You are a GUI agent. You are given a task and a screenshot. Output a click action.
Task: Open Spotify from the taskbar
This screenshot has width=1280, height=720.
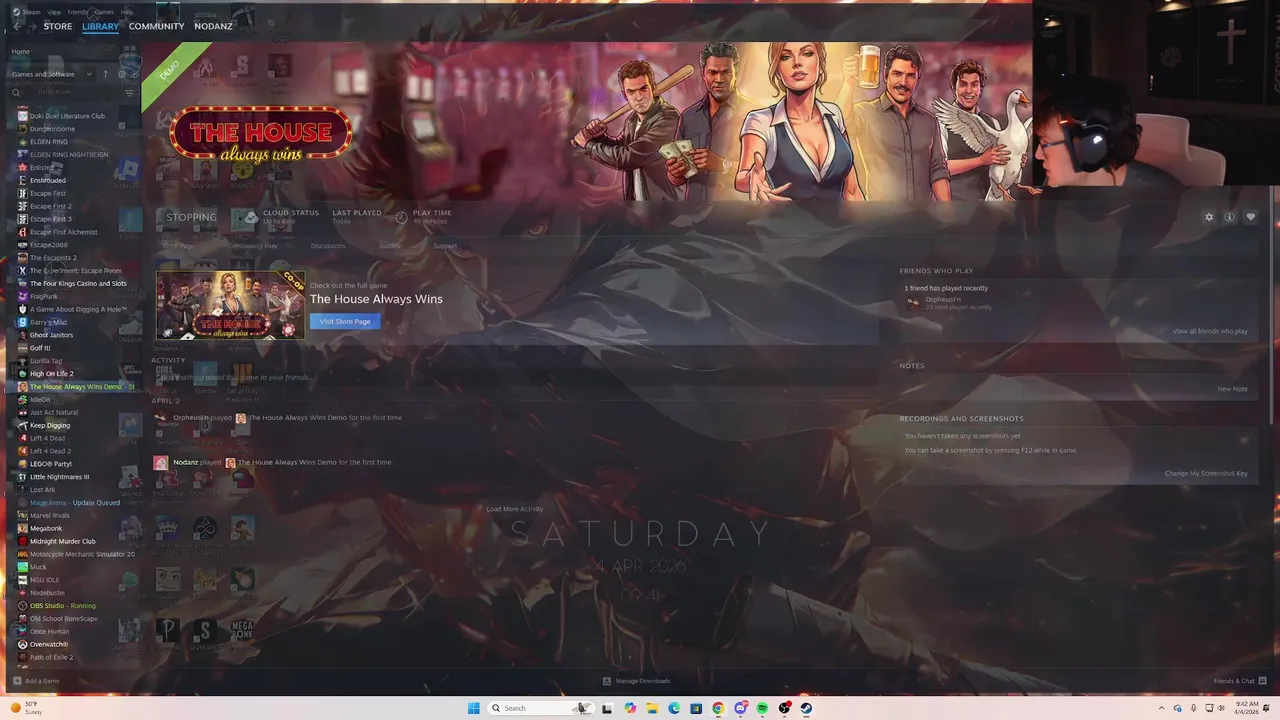(x=762, y=708)
